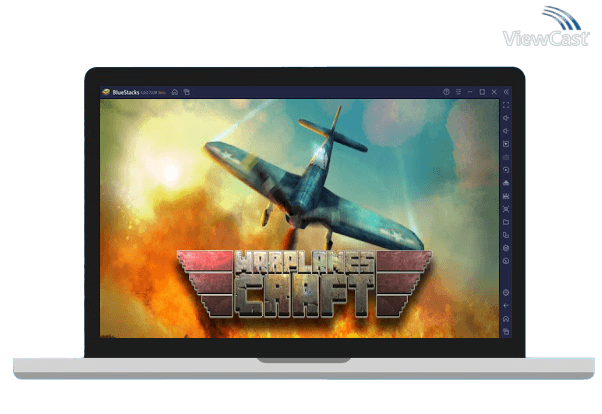The height and width of the screenshot is (414, 602).
Task: Open recent apps icon at sidebar bottom
Action: tap(506, 331)
